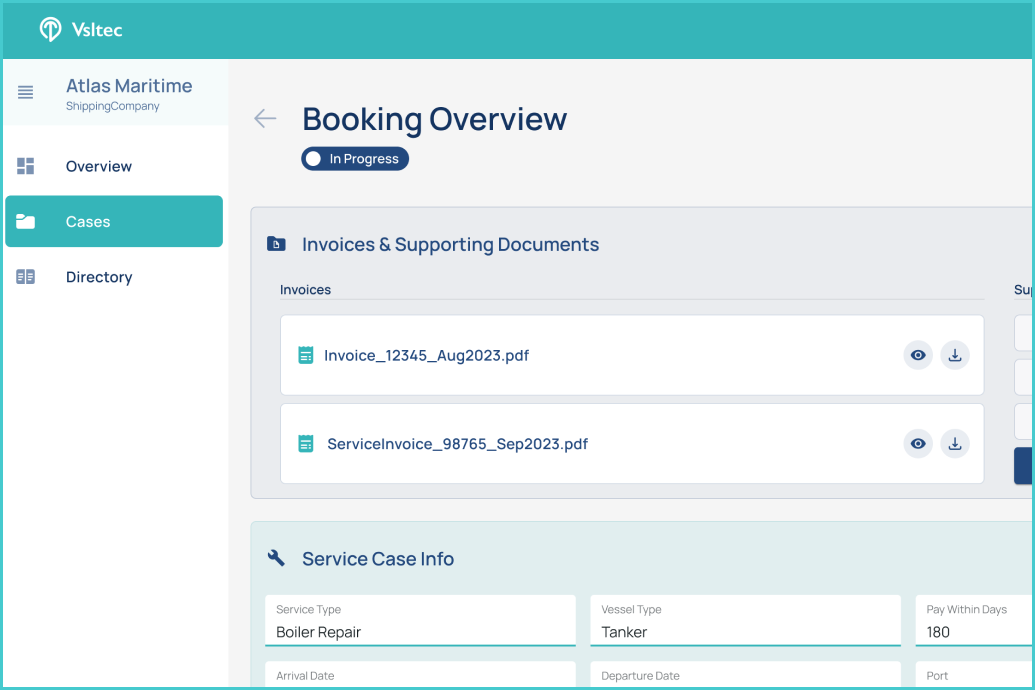Click the Service Type field
Viewport: 1035px width, 690px height.
click(420, 621)
